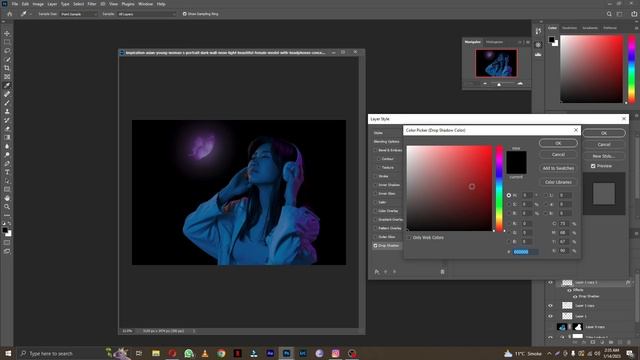This screenshot has height=360, width=640.
Task: Open the File menu
Action: (15, 4)
